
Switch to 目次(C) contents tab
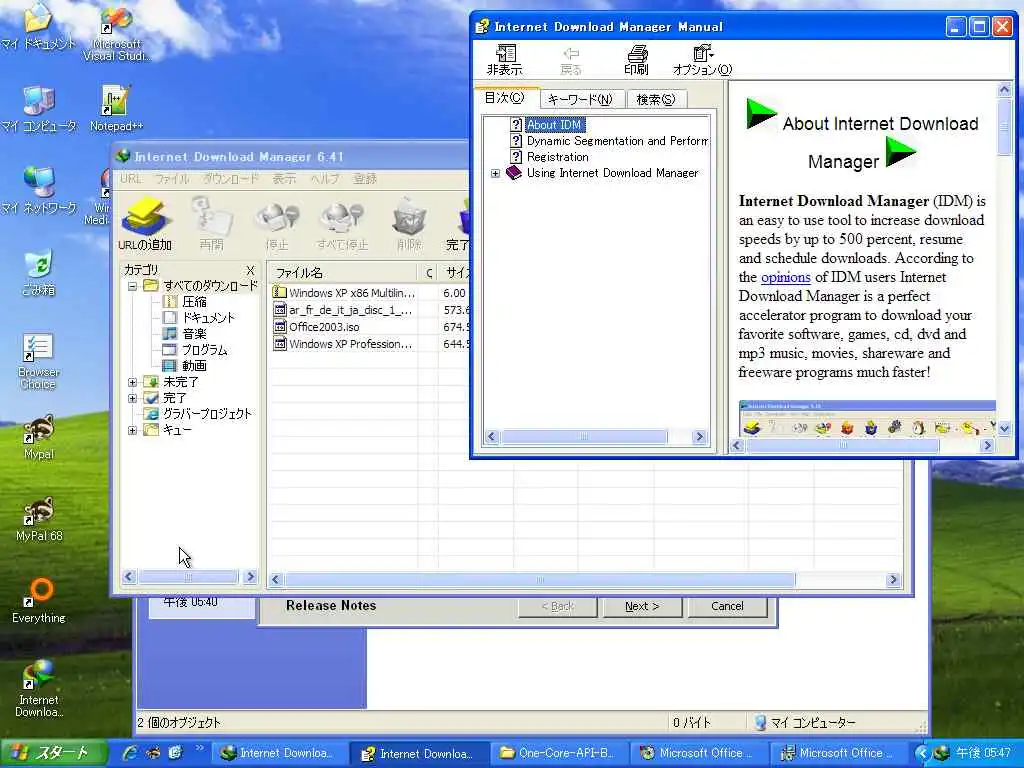[504, 98]
